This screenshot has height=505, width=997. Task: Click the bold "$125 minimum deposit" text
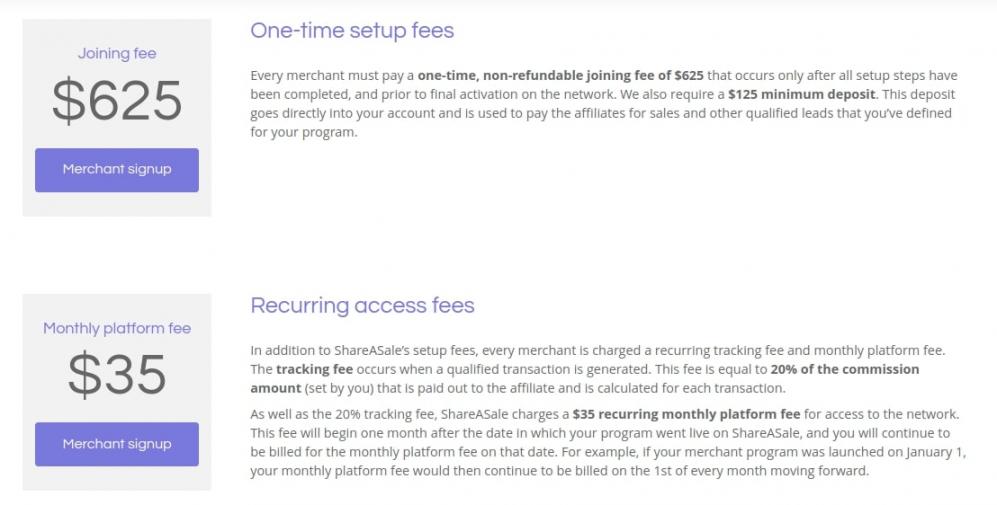pos(801,95)
